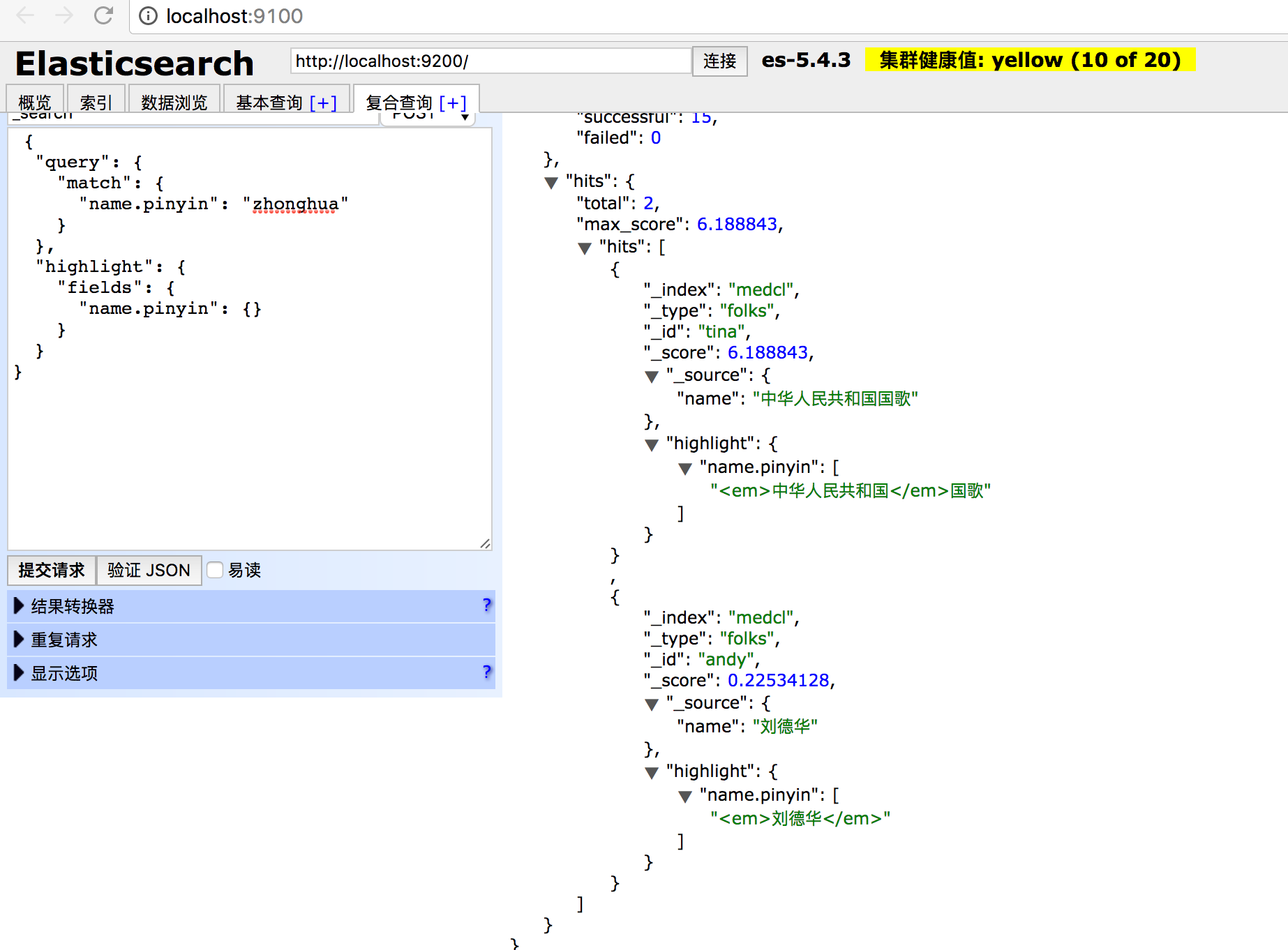Reload the page with refresh icon

(x=103, y=15)
